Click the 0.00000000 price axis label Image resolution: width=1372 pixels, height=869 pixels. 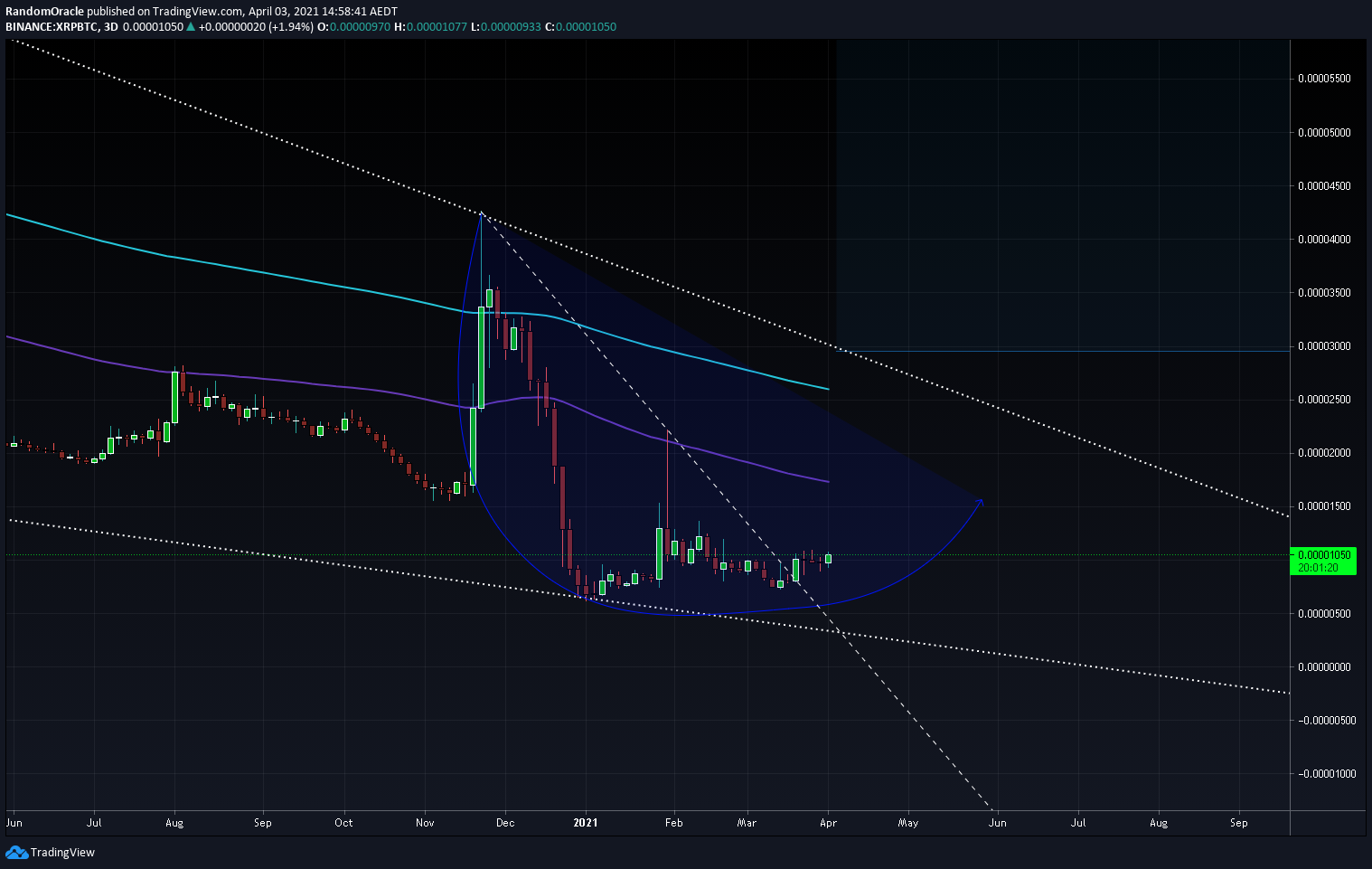(x=1324, y=666)
